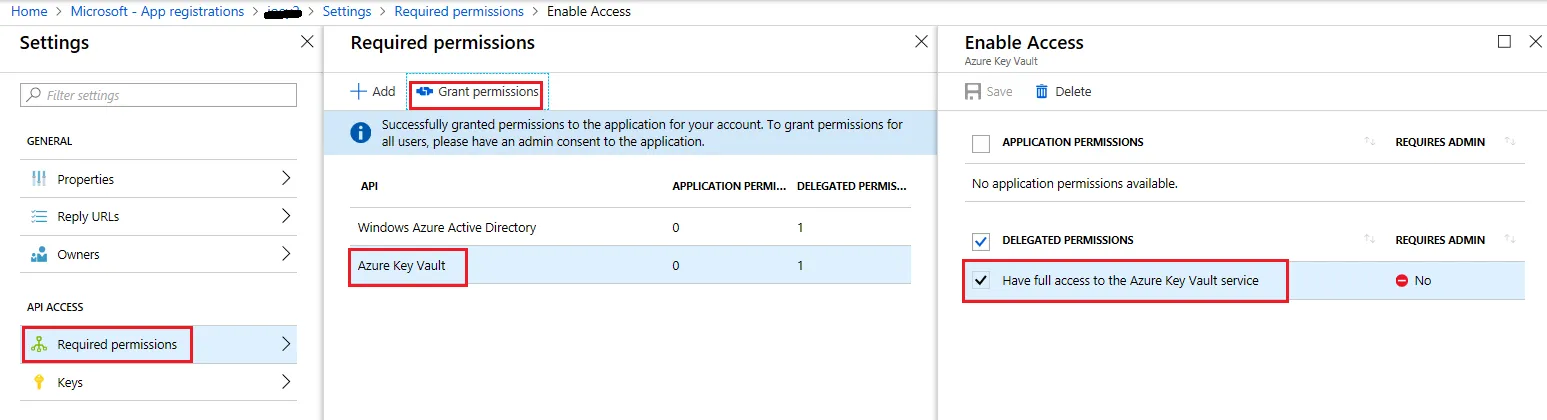Toggle the Application Permissions header checkbox
The height and width of the screenshot is (420, 1547).
[981, 143]
